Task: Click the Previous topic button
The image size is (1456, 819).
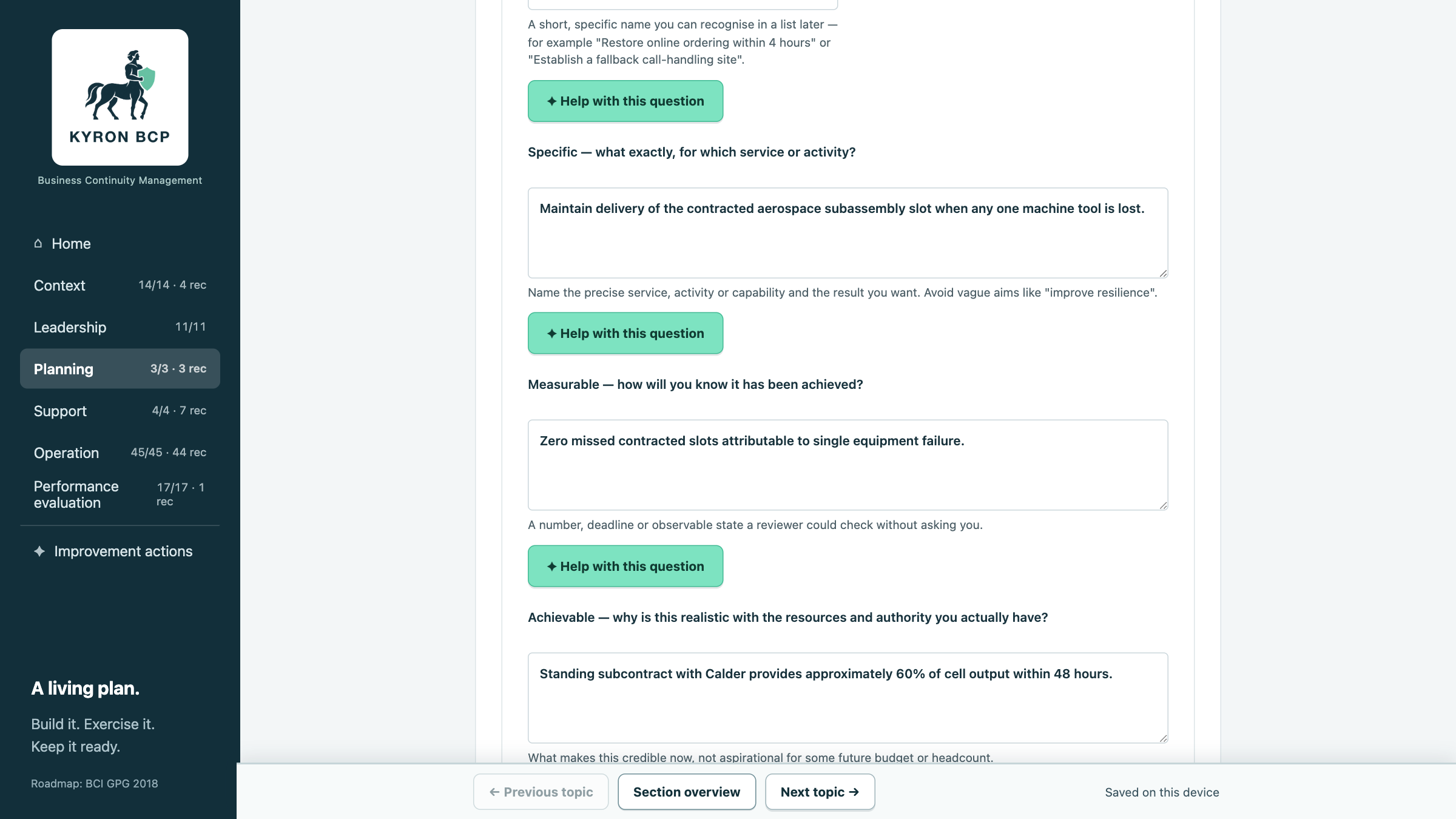Action: [x=541, y=792]
